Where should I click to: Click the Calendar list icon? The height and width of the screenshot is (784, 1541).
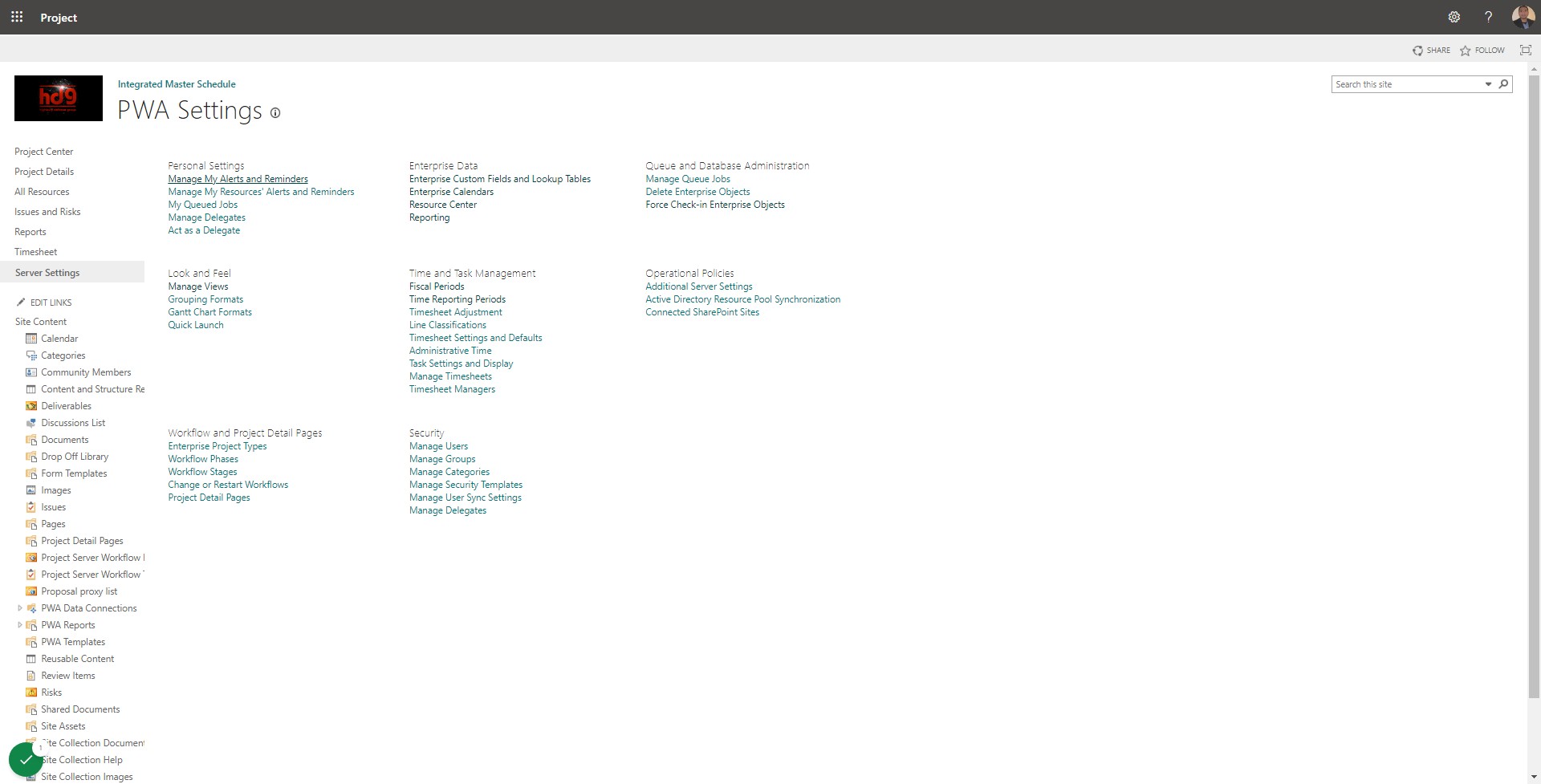[31, 339]
